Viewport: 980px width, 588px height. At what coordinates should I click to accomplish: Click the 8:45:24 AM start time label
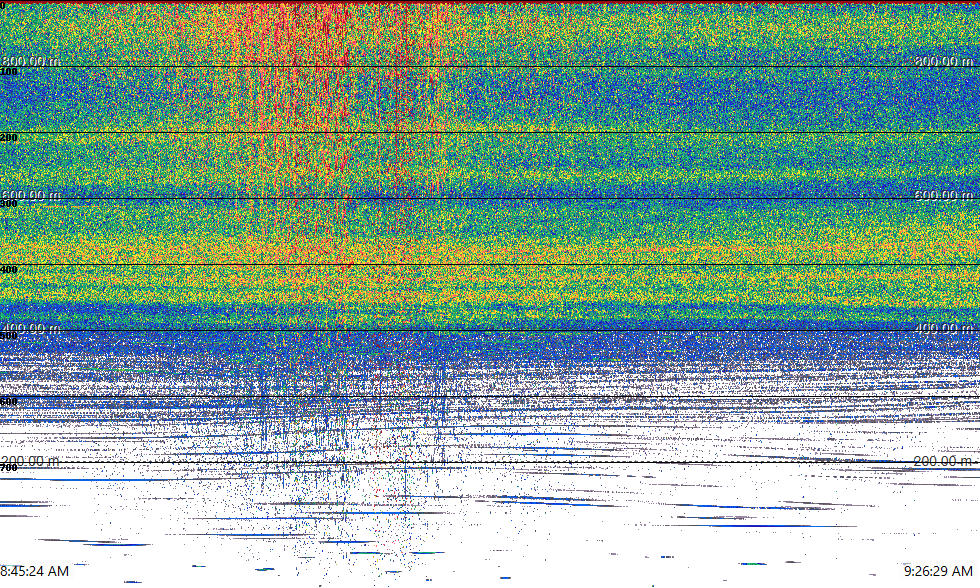point(34,571)
